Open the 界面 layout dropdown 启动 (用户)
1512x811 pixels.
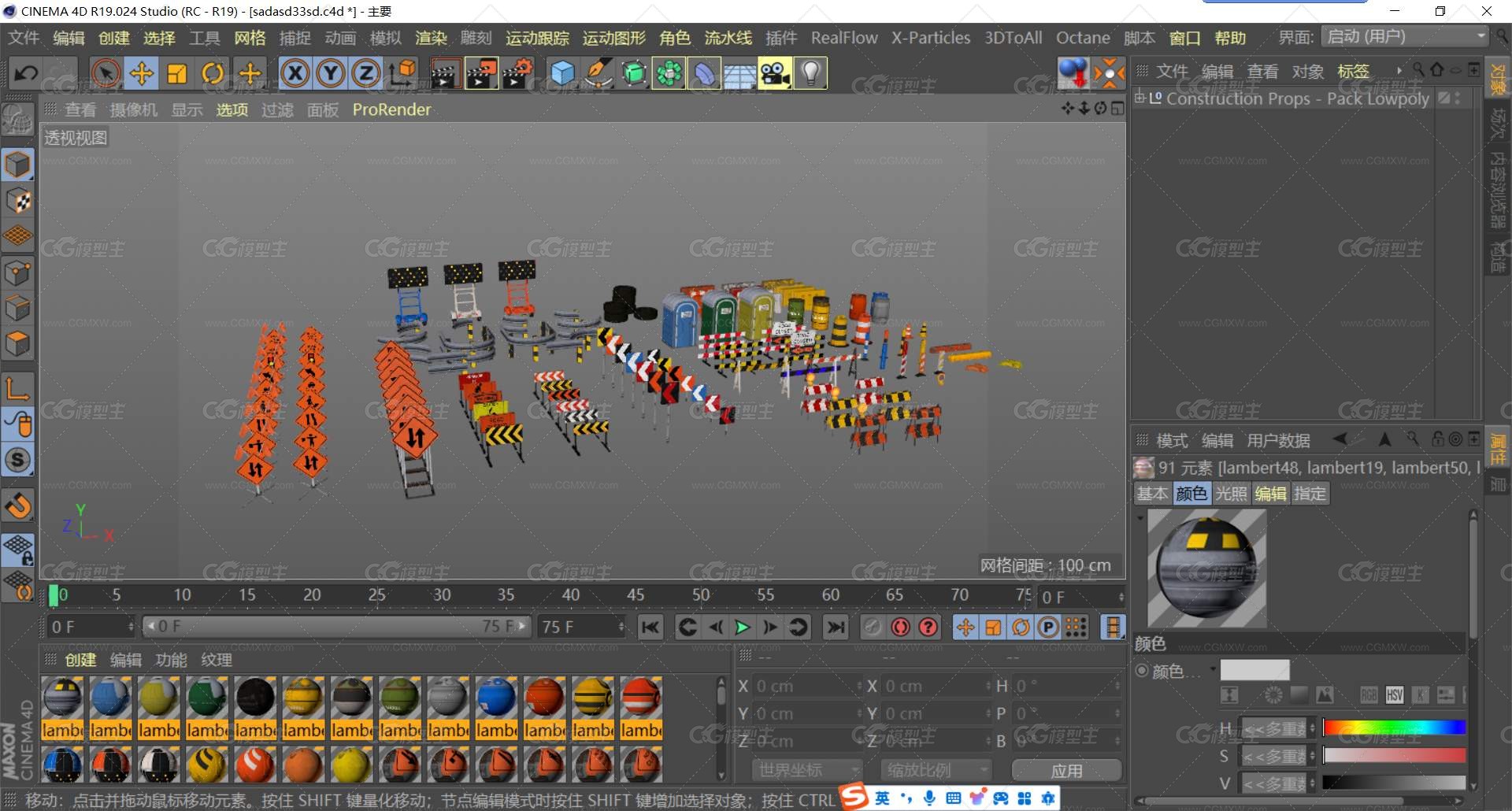click(x=1404, y=37)
